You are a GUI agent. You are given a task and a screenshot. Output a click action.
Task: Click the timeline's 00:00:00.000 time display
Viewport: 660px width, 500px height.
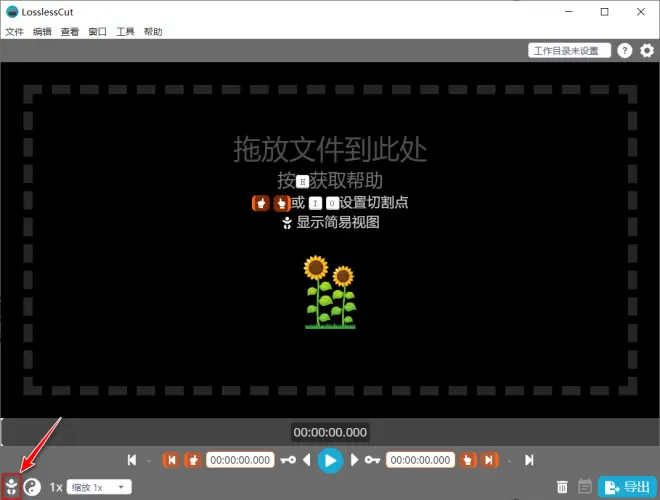coord(330,432)
